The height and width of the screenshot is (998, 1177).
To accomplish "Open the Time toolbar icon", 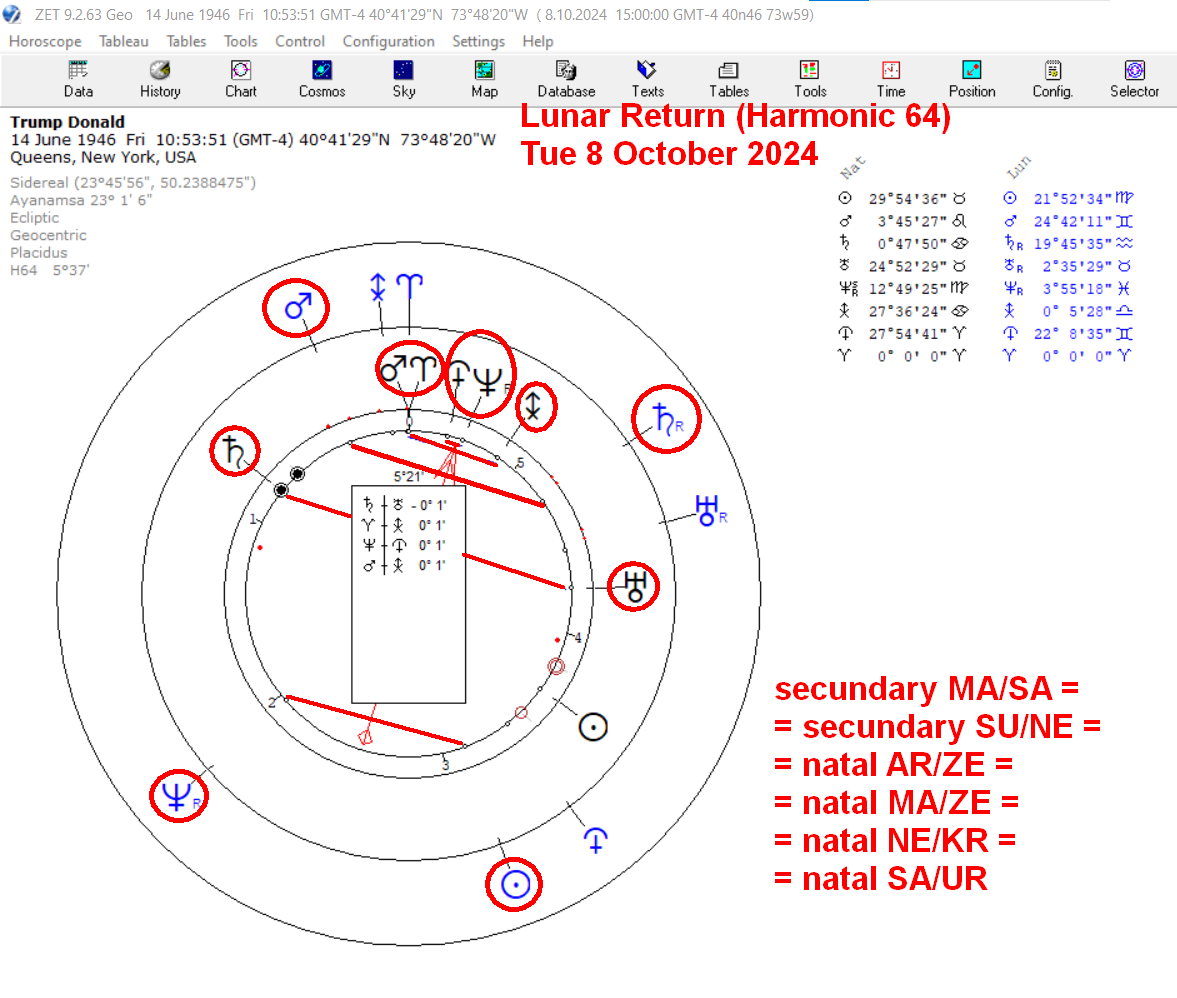I will click(x=891, y=80).
